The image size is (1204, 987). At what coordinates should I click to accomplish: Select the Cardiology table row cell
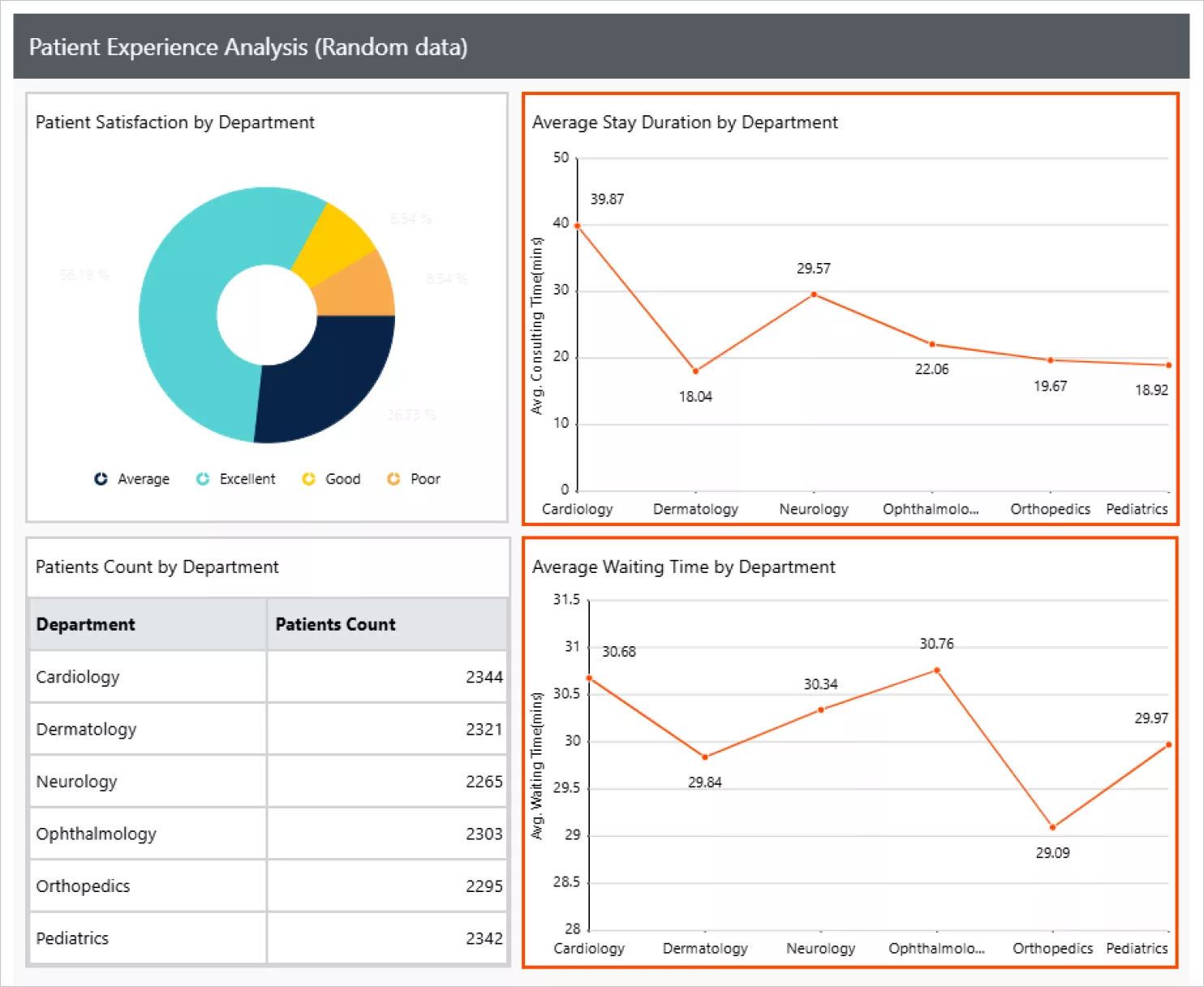coord(148,677)
